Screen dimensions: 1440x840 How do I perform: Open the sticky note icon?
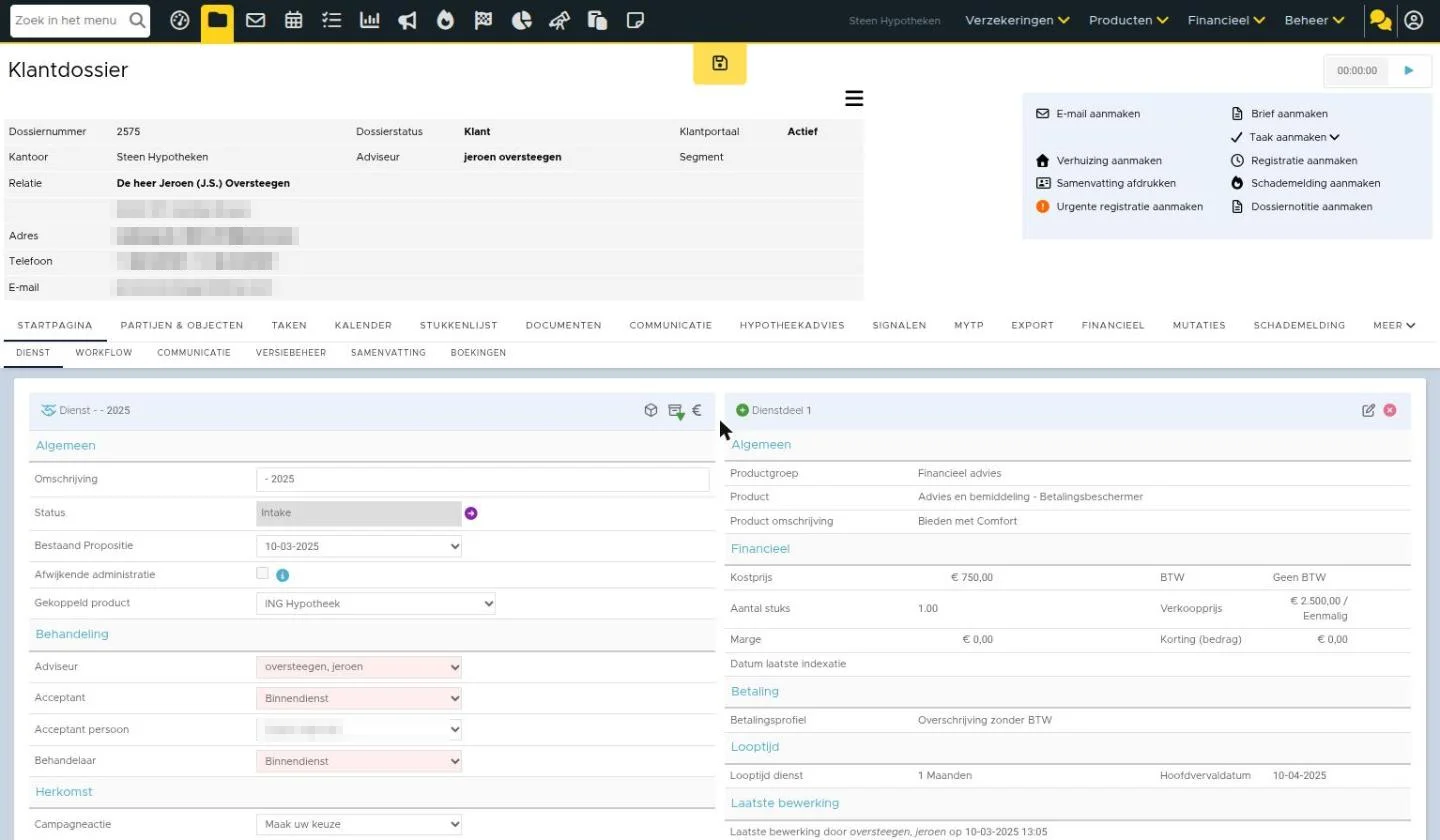point(635,20)
